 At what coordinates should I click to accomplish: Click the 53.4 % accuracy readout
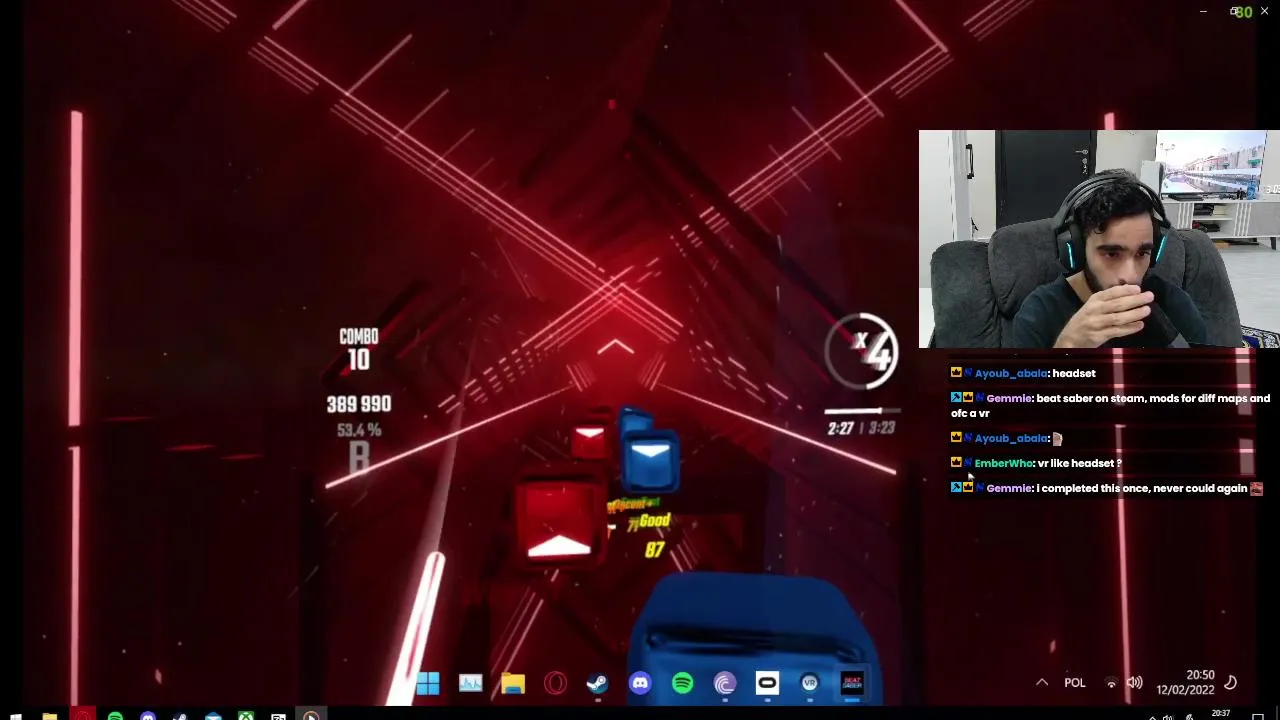tap(359, 430)
